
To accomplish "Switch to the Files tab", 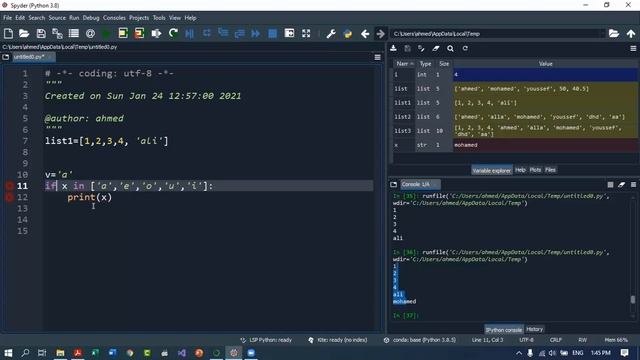I will (x=550, y=170).
